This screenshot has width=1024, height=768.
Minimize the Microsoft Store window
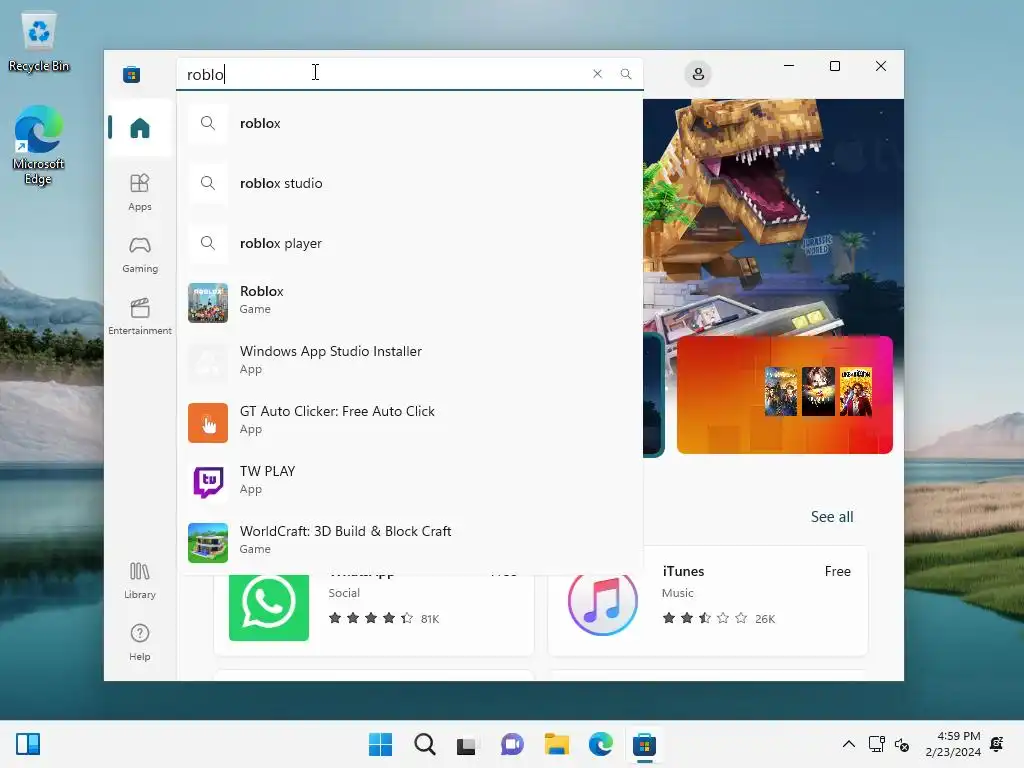789,66
